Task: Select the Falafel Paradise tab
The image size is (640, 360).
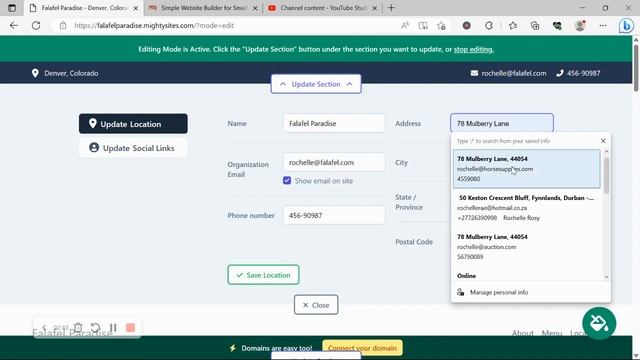Action: 84,8
